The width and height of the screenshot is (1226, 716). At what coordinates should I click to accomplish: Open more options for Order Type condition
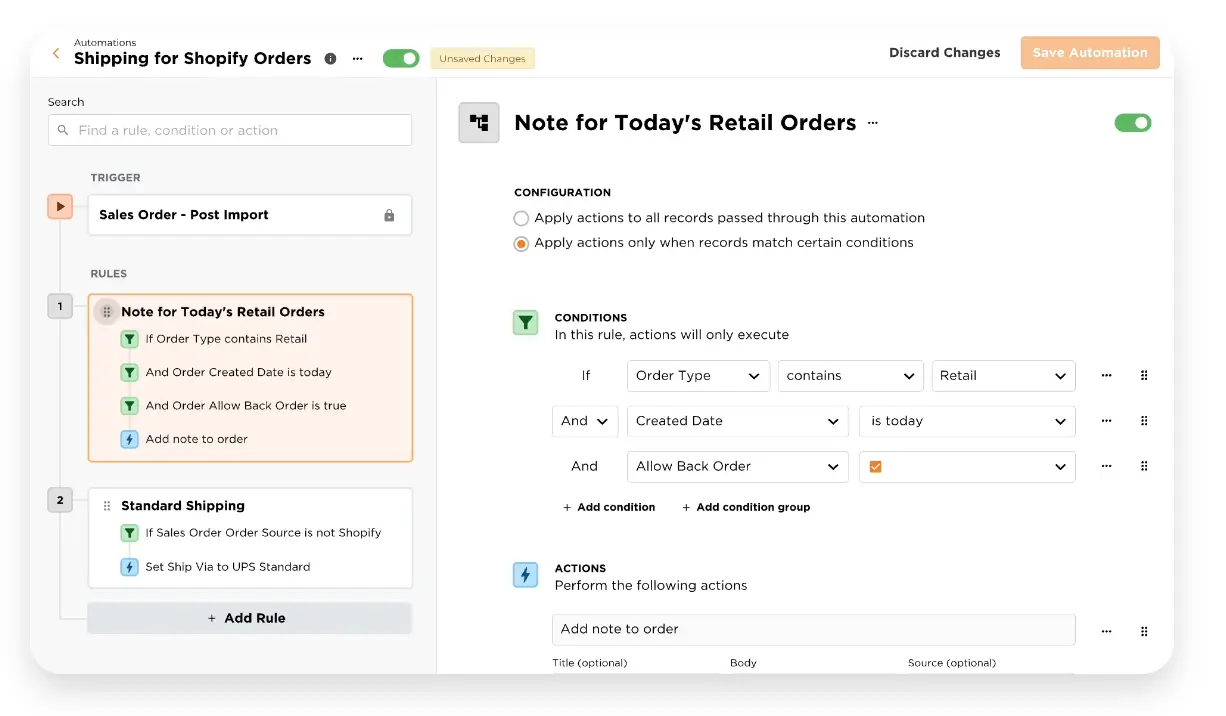click(x=1106, y=376)
